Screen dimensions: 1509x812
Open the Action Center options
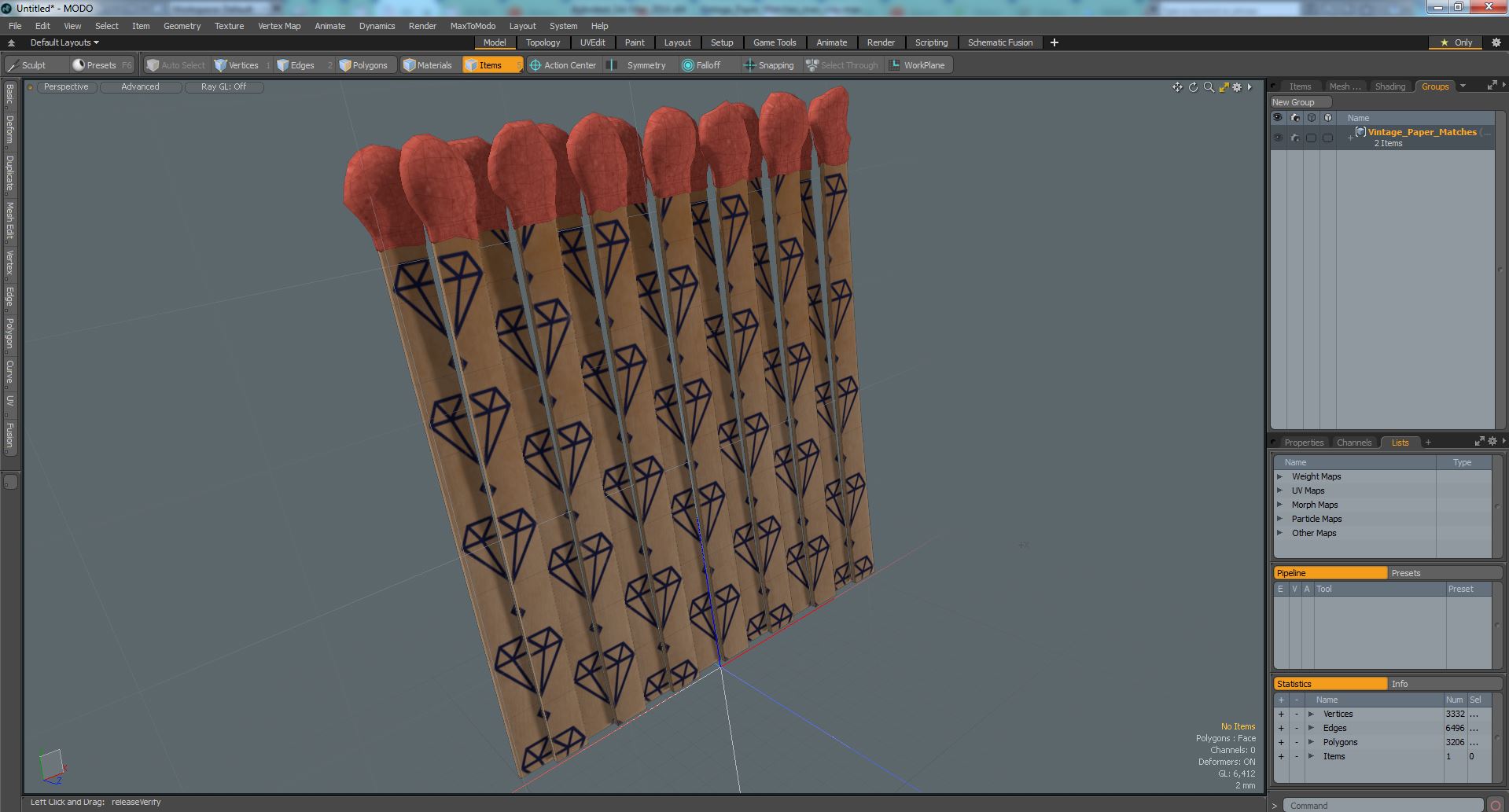click(563, 65)
